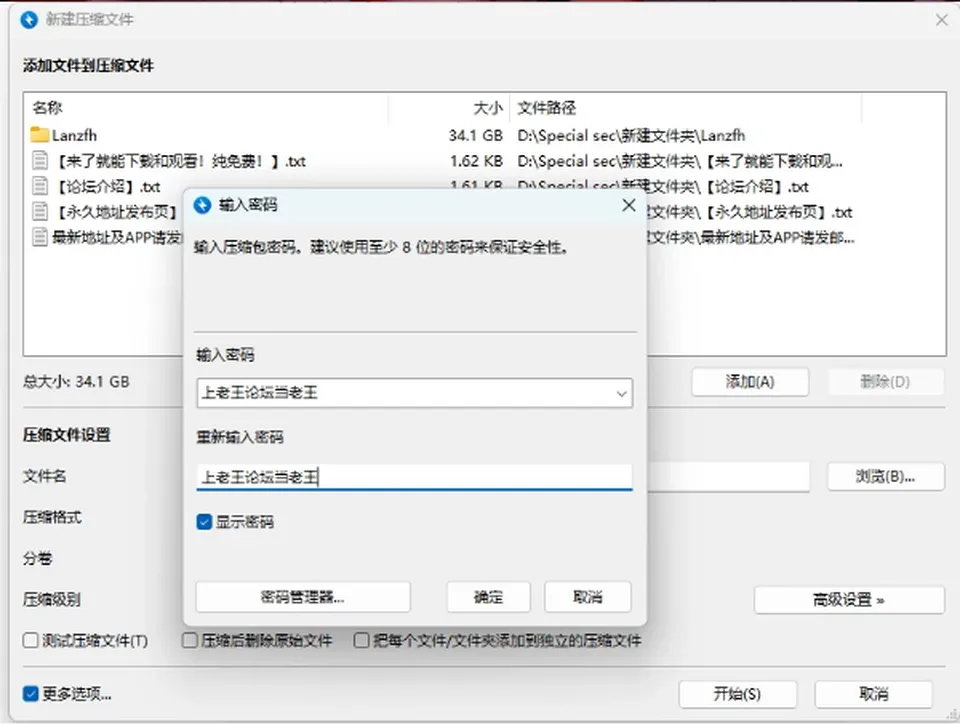Click the Bandizip logo in 新建压缩文件 title bar
Screen dimensions: 960x725
point(29,20)
